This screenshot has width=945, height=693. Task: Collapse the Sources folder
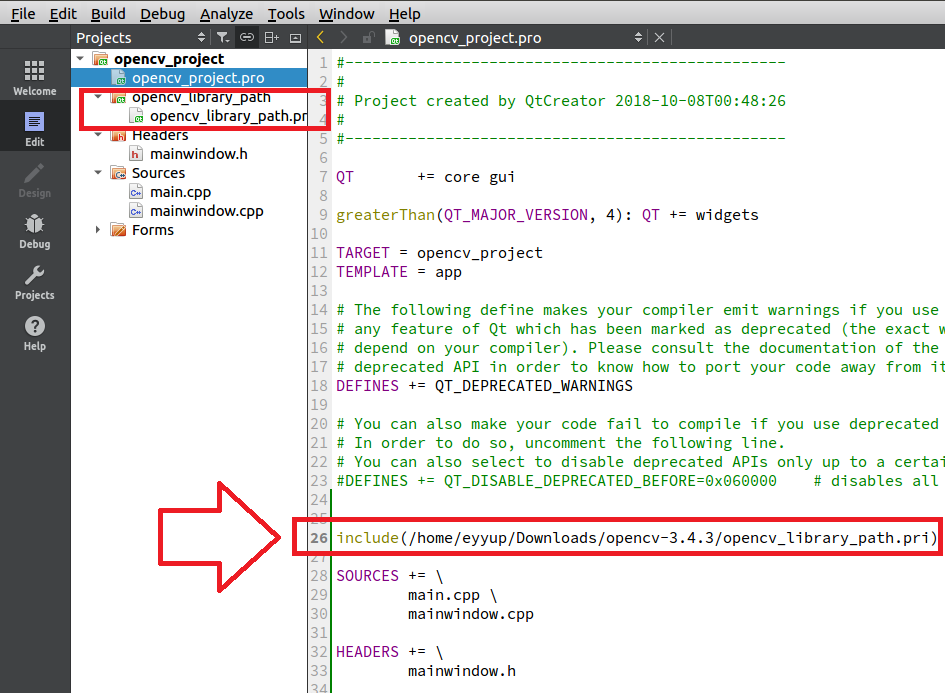click(98, 172)
